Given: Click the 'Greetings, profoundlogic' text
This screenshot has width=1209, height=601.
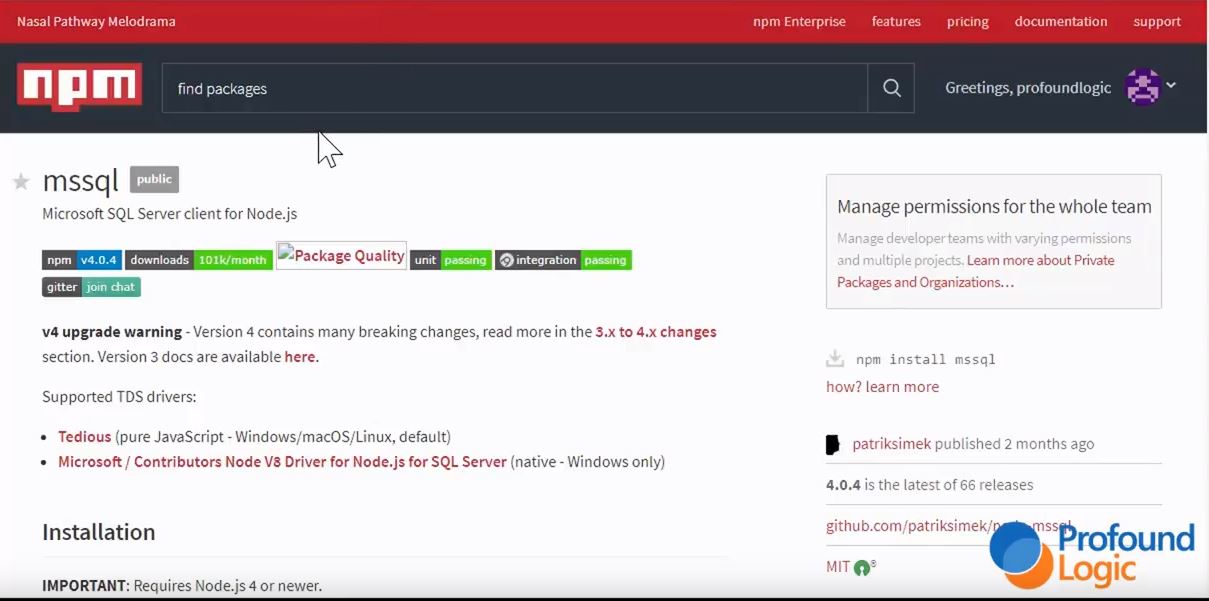Looking at the screenshot, I should pos(1028,88).
